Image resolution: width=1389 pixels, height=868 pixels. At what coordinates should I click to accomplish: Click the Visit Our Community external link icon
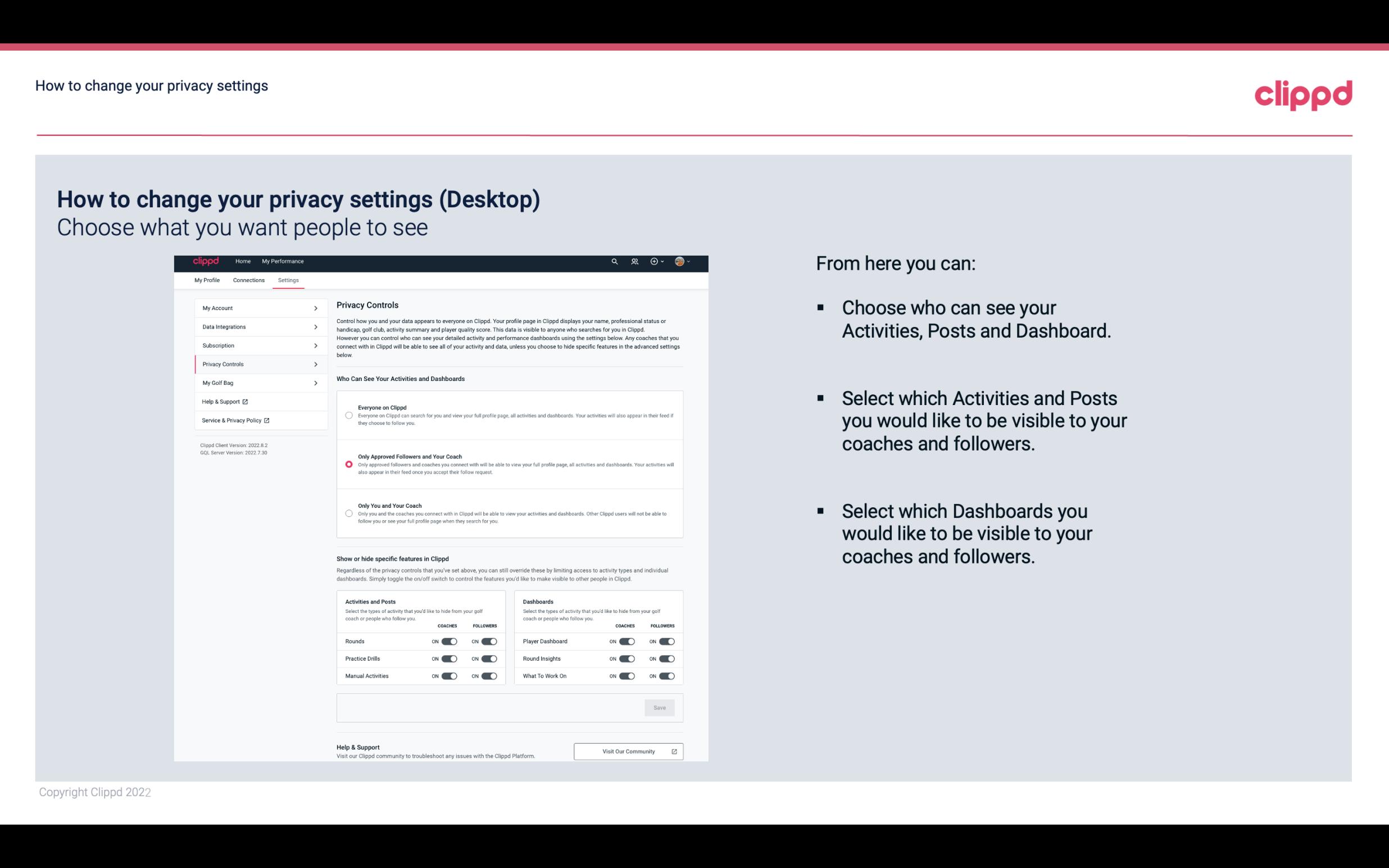(674, 751)
